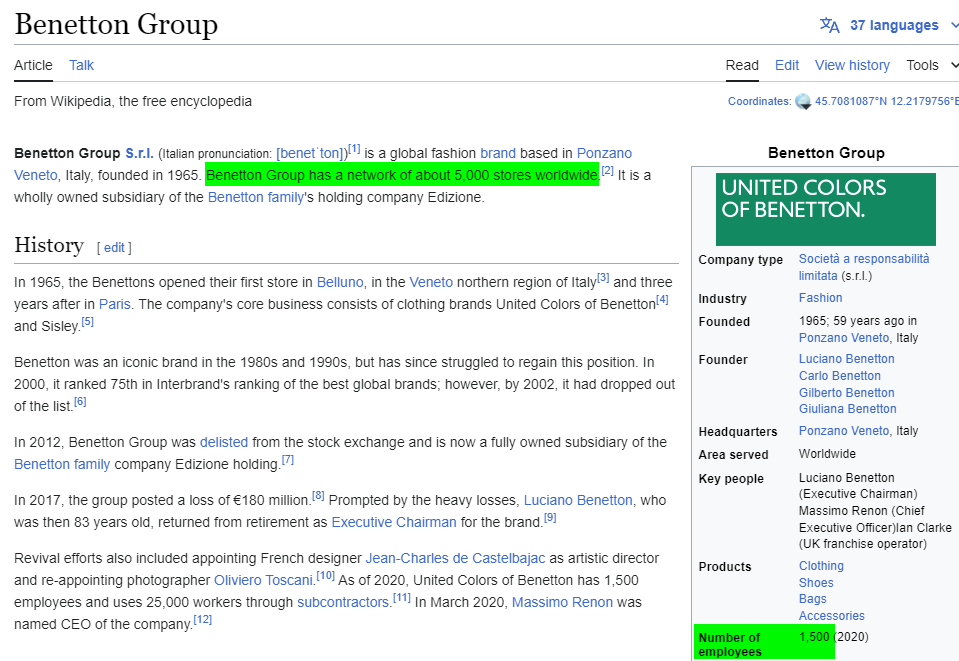Click citation reference [5]
This screenshot has width=959, height=661.
87,322
